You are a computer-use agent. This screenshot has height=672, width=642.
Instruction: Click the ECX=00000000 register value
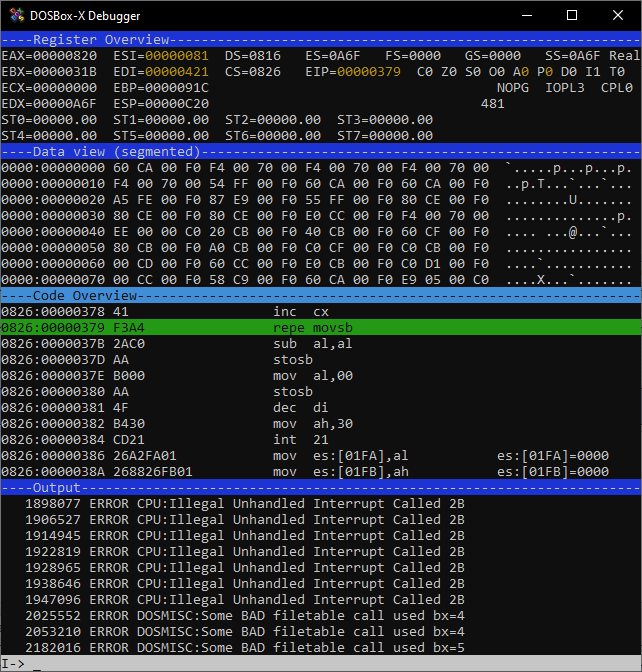[x=49, y=88]
